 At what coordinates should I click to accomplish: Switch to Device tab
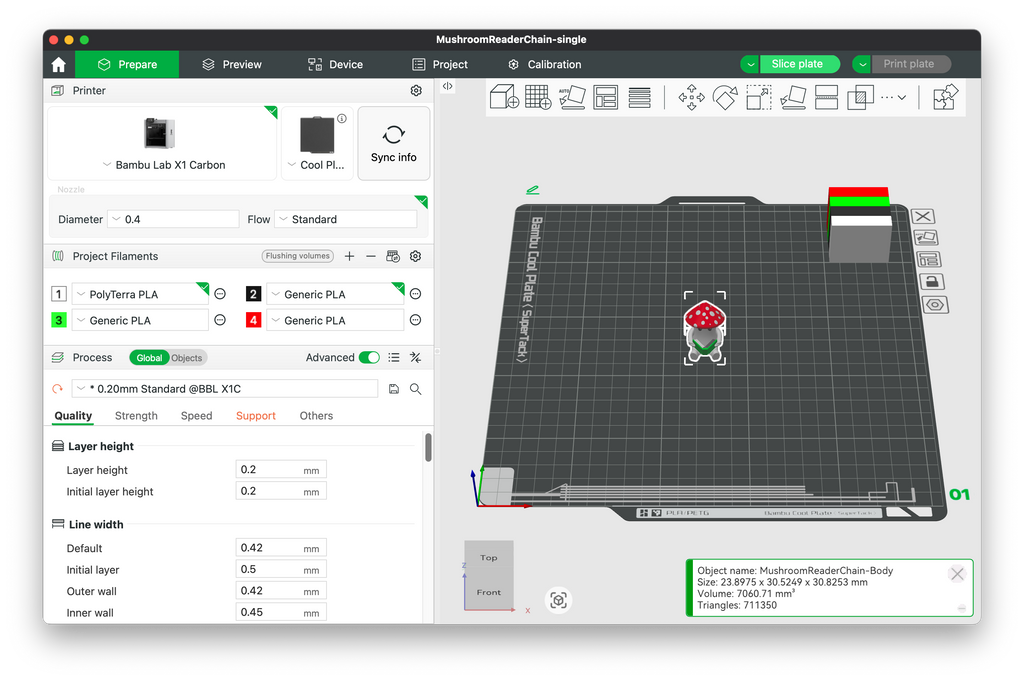coord(335,65)
